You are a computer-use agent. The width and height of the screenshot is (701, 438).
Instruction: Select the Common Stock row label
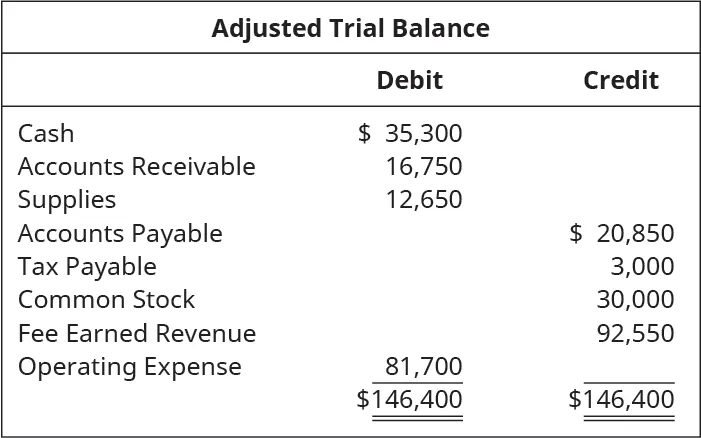pos(106,300)
